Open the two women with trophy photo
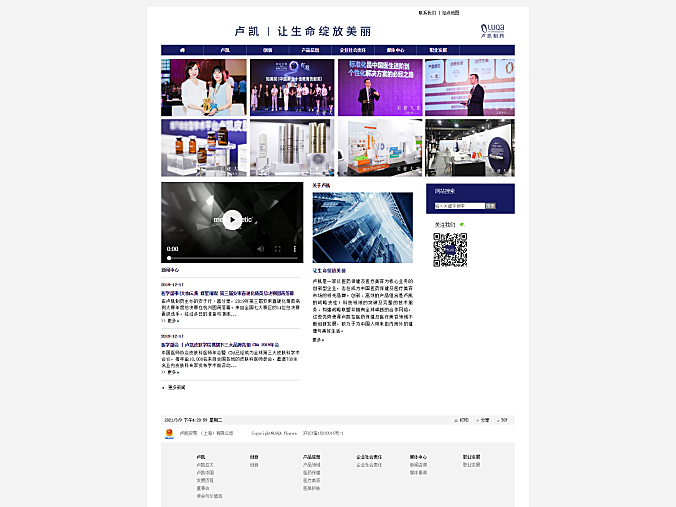This screenshot has height=507, width=676. [204, 88]
